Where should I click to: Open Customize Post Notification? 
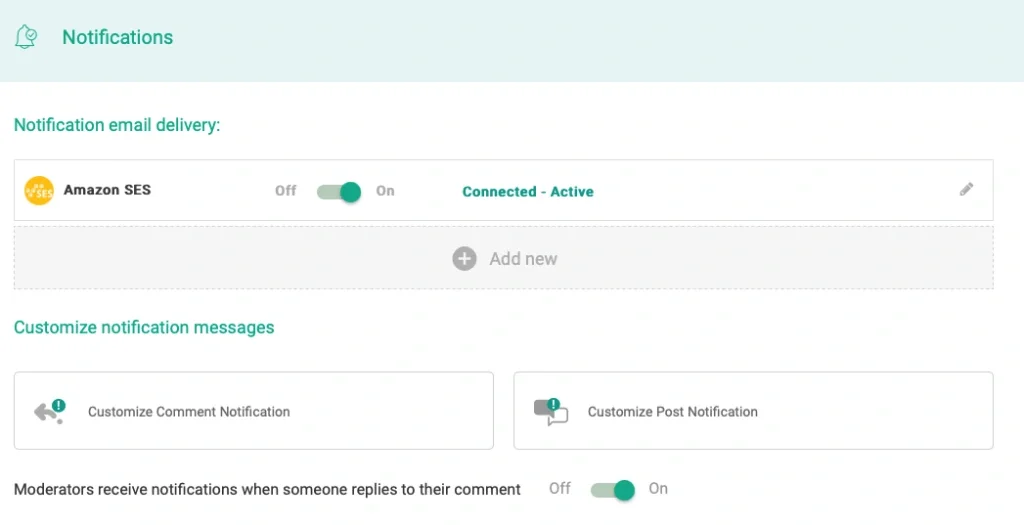(x=672, y=411)
